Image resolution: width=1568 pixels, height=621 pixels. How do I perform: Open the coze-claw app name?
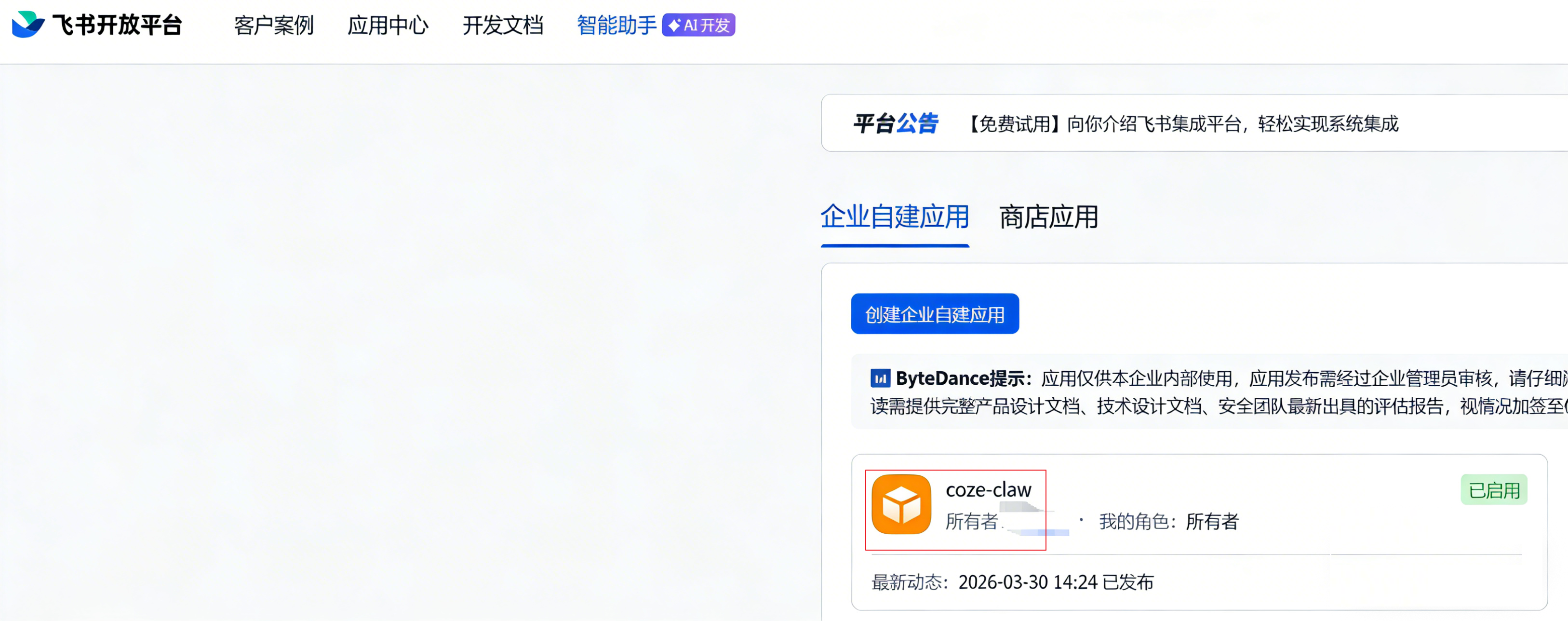(989, 489)
